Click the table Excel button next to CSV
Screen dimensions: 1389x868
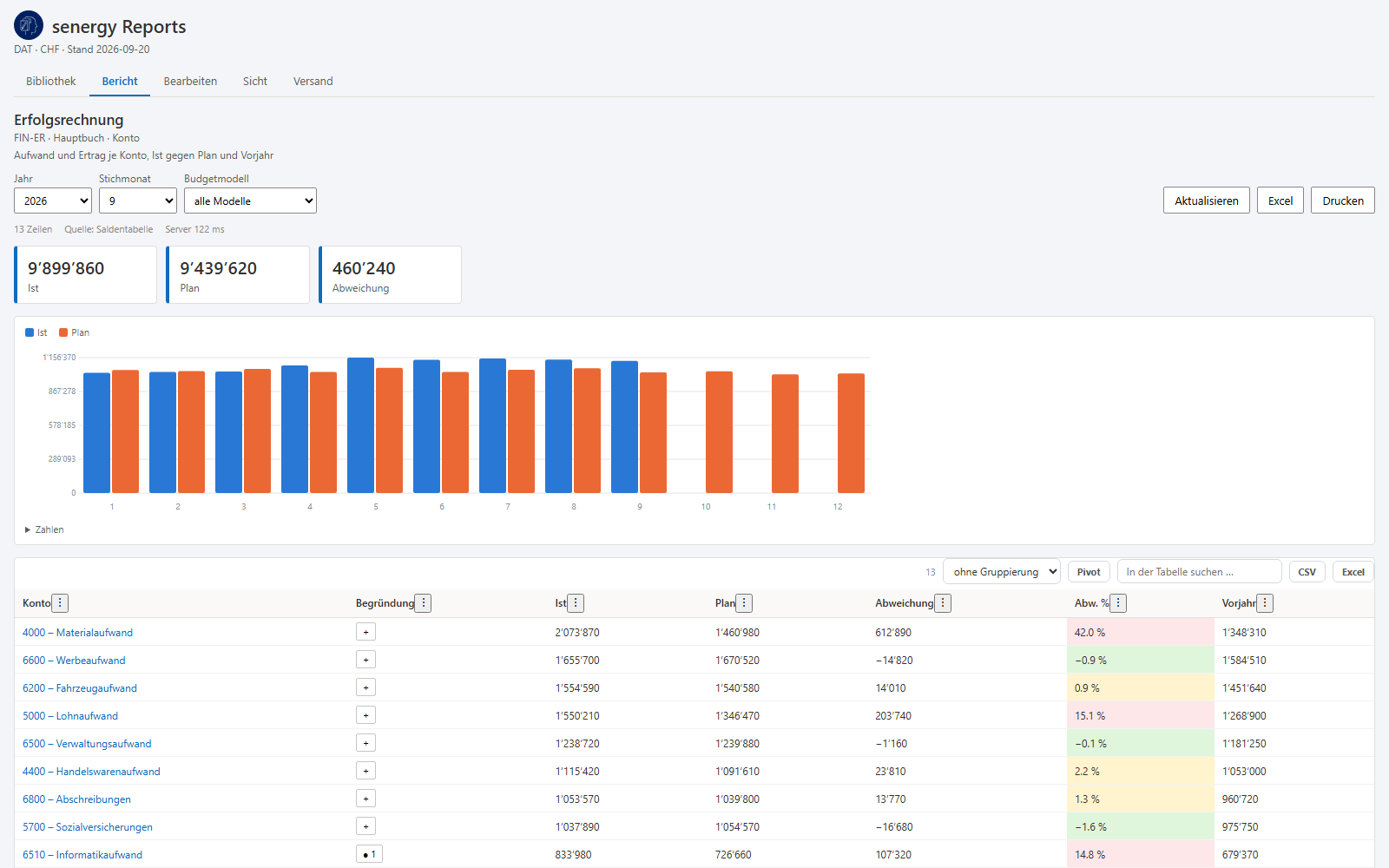coord(1353,572)
